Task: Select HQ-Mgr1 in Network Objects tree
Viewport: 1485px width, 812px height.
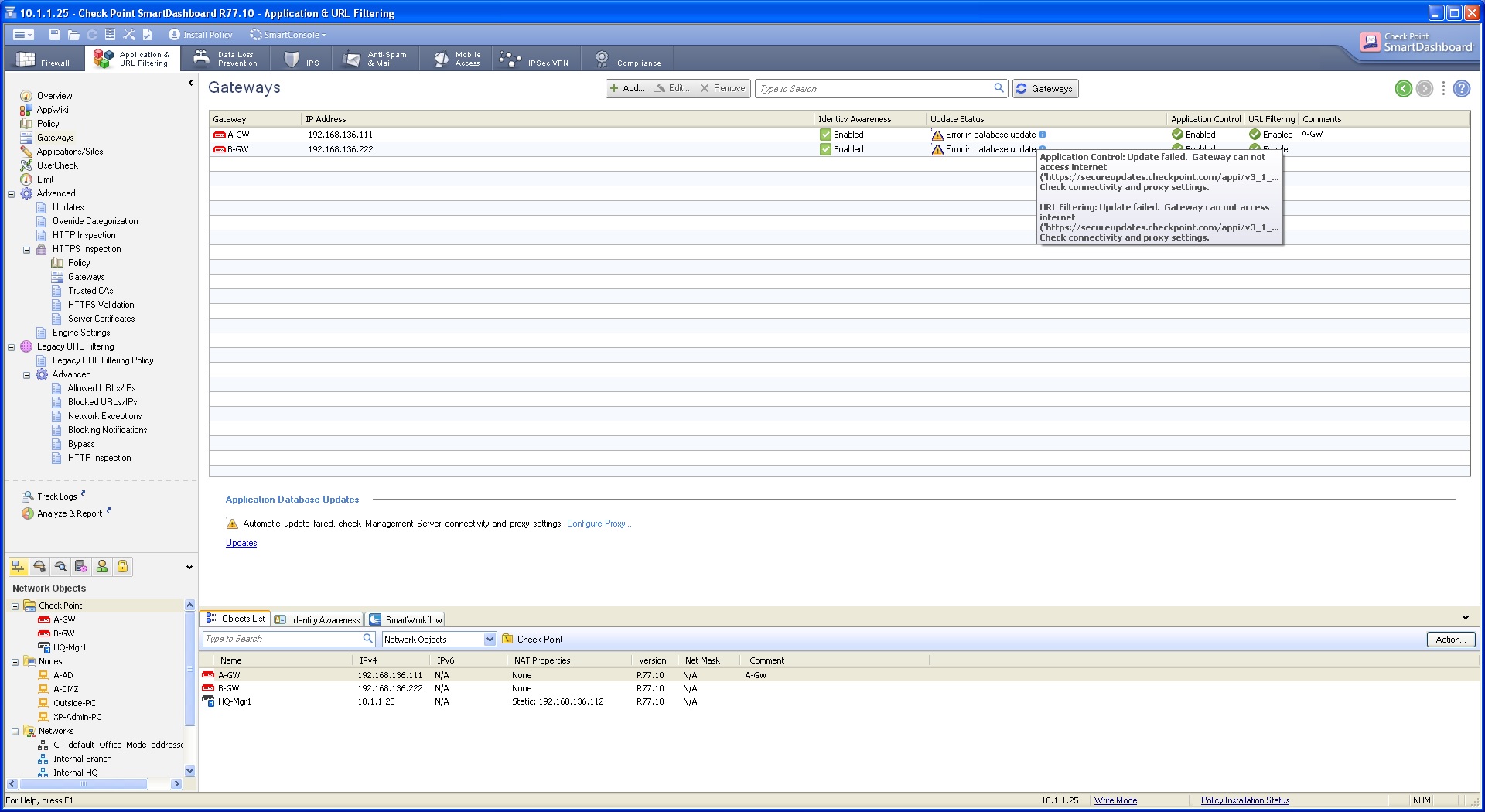Action: [70, 647]
